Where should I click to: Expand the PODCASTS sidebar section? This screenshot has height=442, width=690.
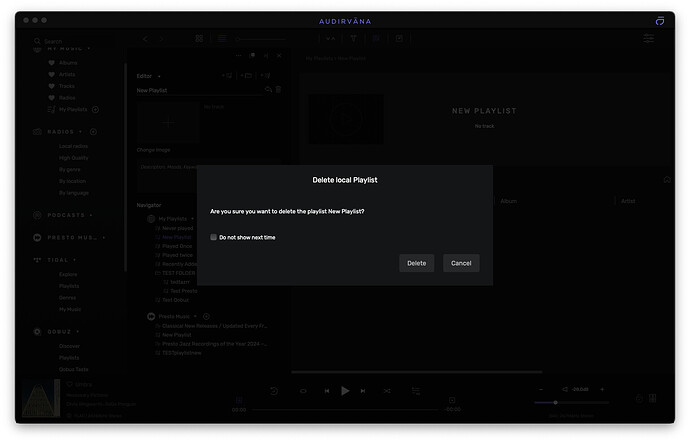tap(91, 215)
